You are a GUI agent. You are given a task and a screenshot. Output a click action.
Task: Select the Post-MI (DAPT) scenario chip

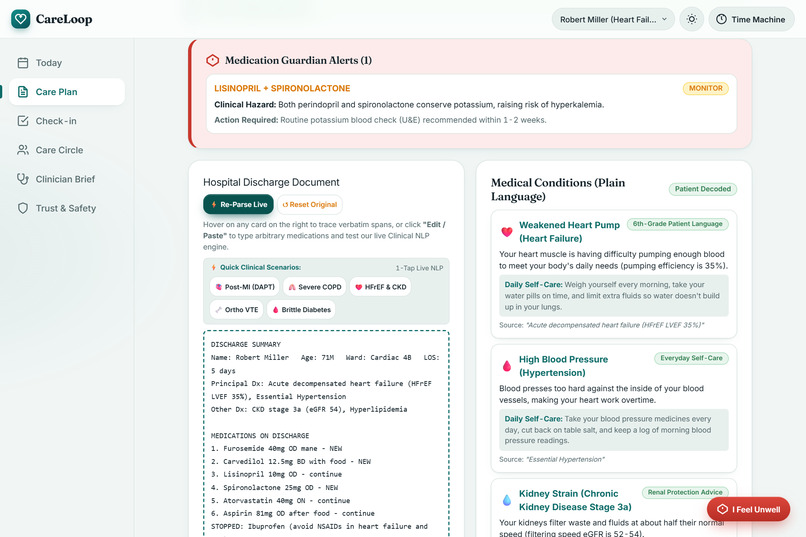[x=245, y=287]
